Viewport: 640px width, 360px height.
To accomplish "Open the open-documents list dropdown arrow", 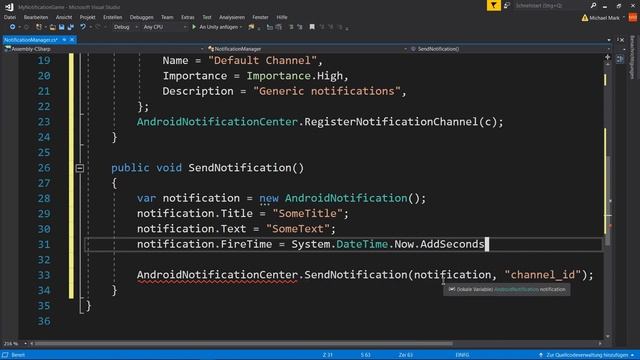I will (609, 40).
